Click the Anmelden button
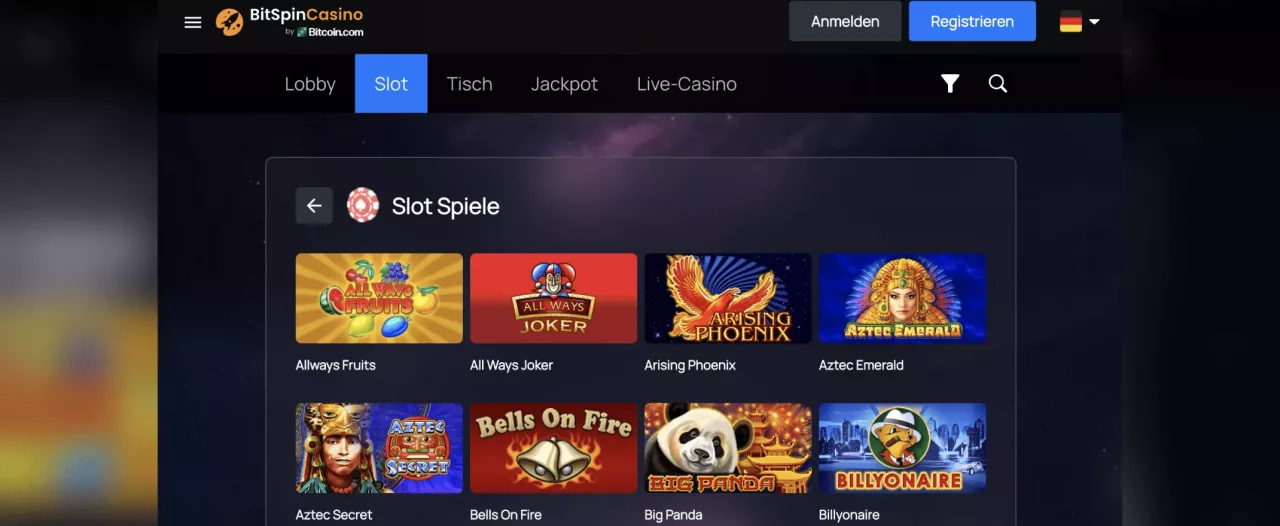Image resolution: width=1280 pixels, height=526 pixels. 845,21
